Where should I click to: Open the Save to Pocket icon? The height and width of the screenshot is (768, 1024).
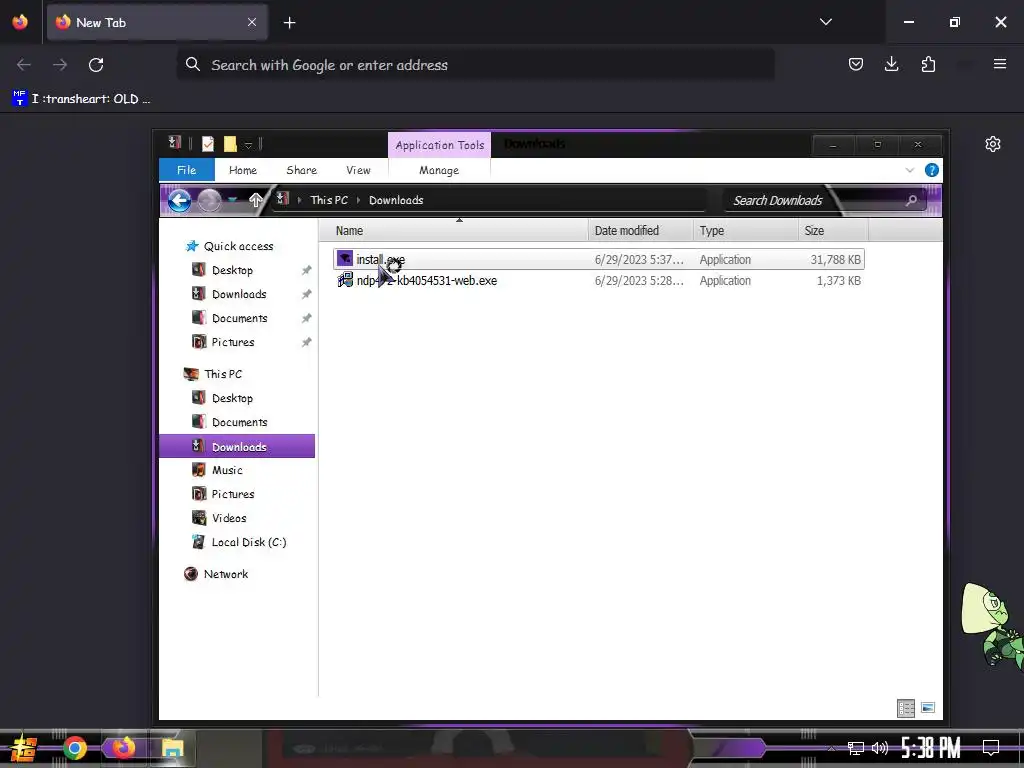point(856,64)
